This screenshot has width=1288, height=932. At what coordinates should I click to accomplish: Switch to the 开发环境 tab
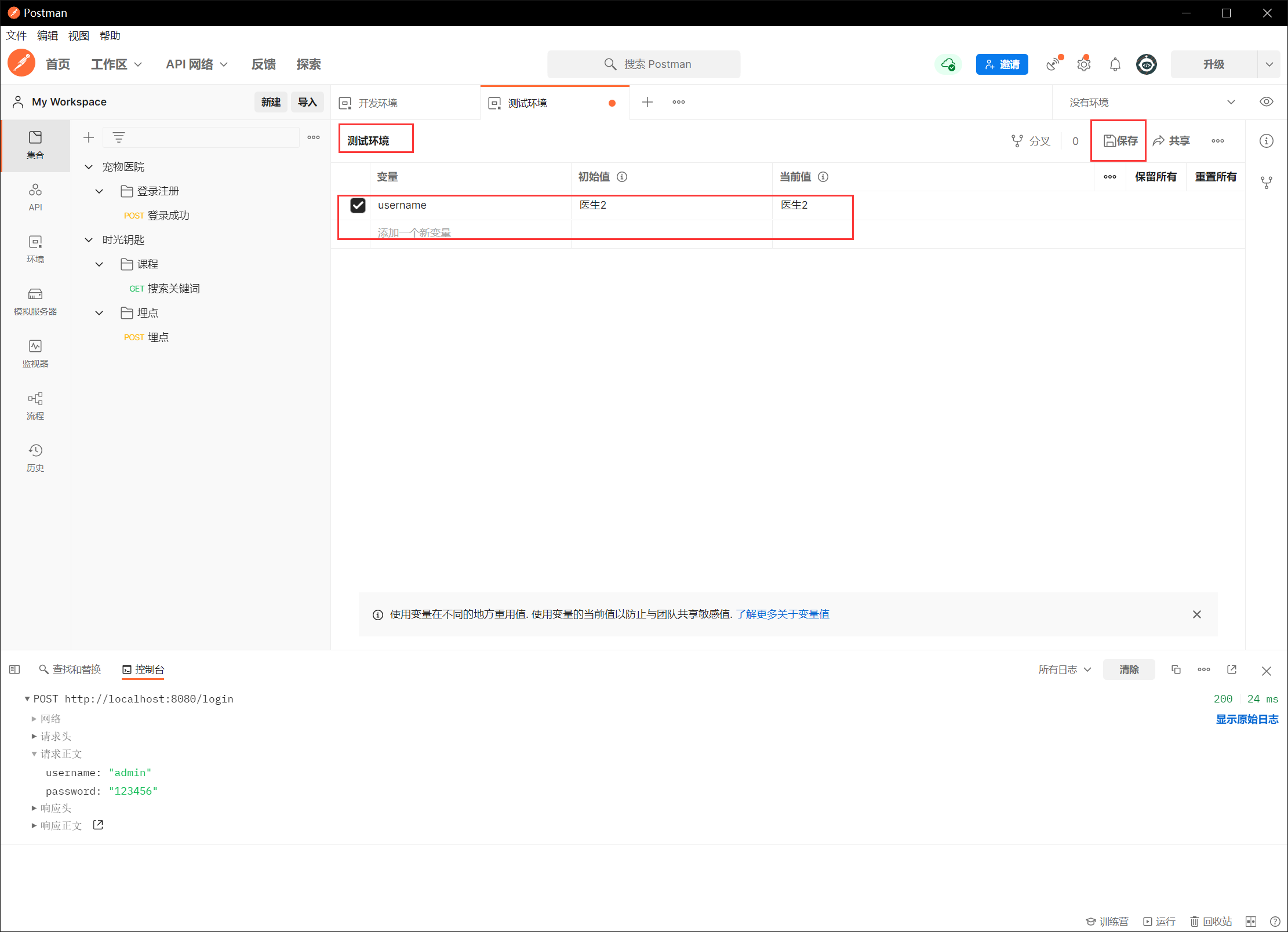(377, 103)
